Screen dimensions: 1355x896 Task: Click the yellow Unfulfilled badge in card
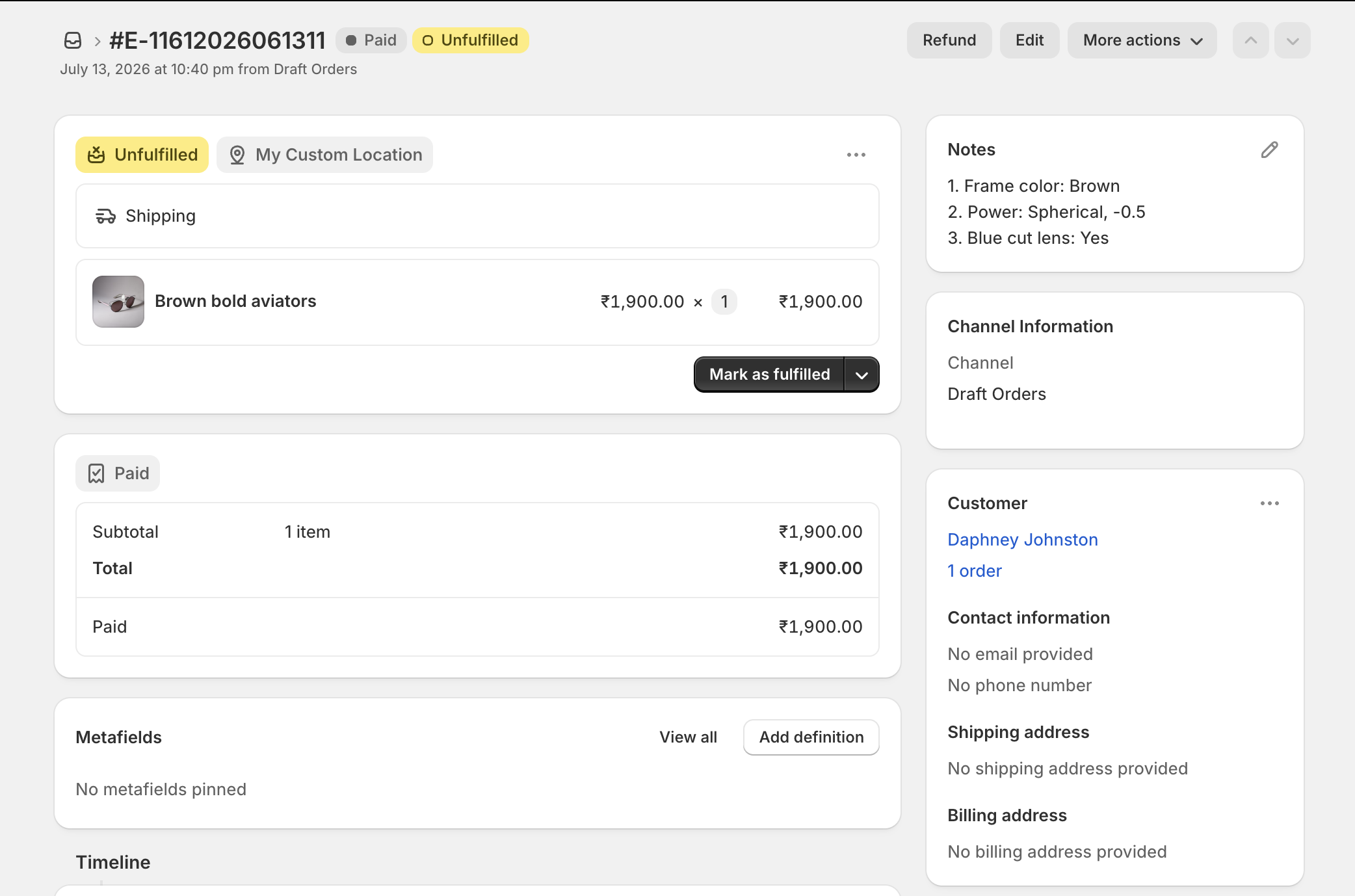click(142, 155)
